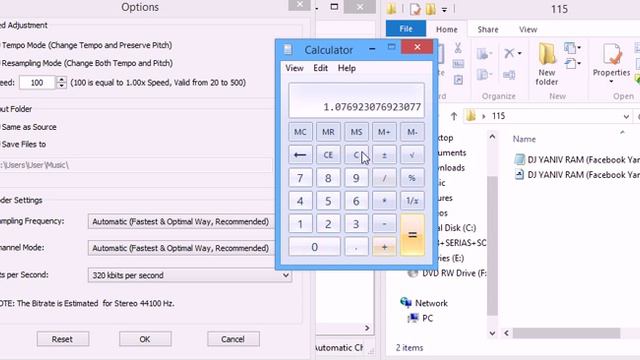The width and height of the screenshot is (640, 360).
Task: Click digit 6 on Calculator
Action: point(356,201)
